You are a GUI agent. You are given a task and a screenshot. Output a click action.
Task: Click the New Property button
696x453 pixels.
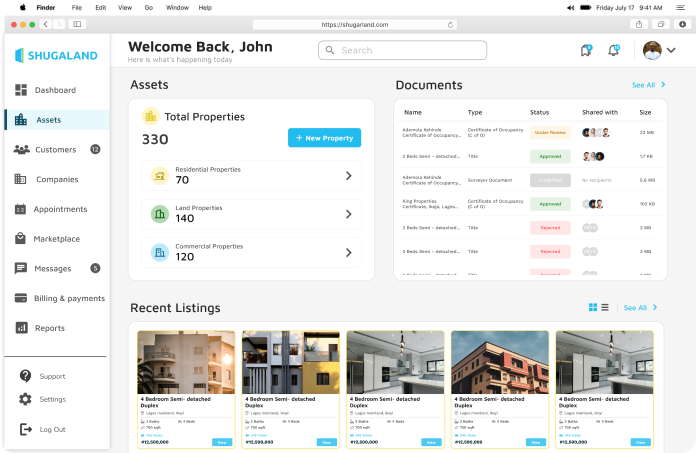click(x=324, y=138)
